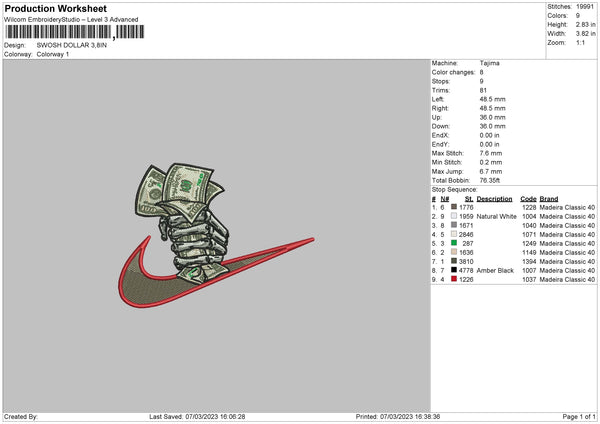Screen dimensions: 600x424
Task: Select the cream swatch for thread code 1071
Action: [454, 234]
